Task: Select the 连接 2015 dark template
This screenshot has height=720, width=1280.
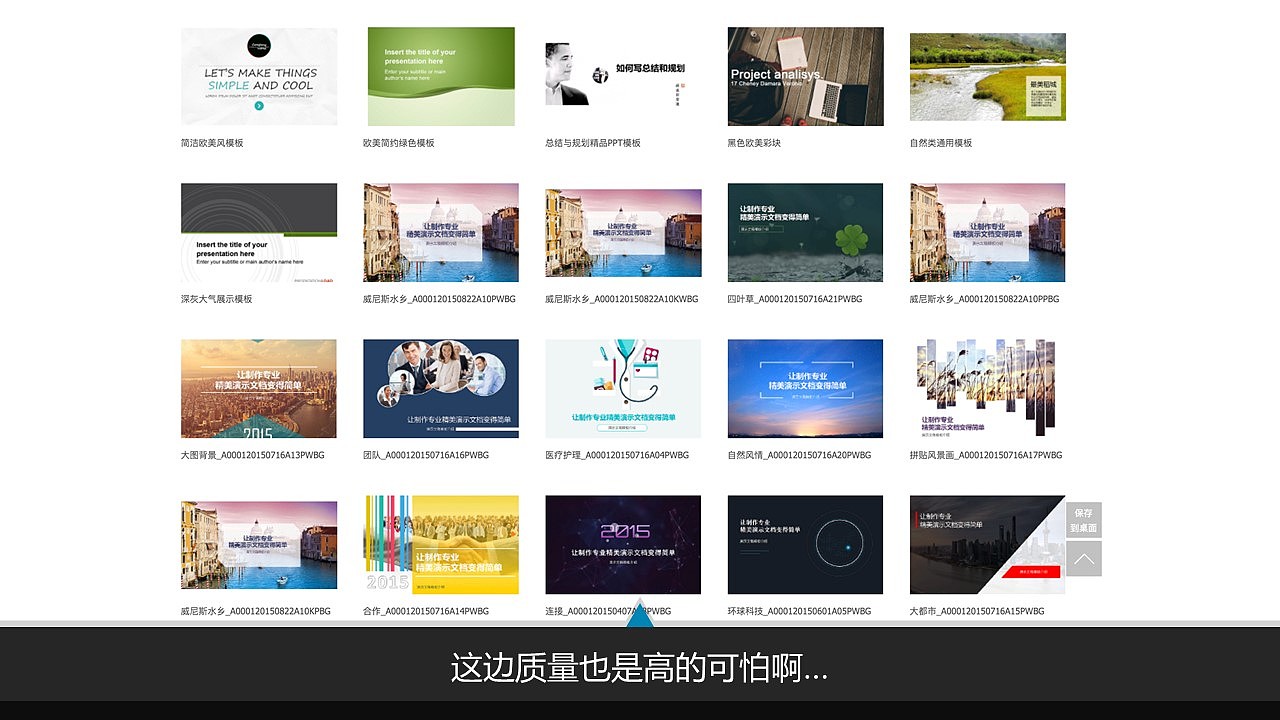Action: (x=623, y=544)
